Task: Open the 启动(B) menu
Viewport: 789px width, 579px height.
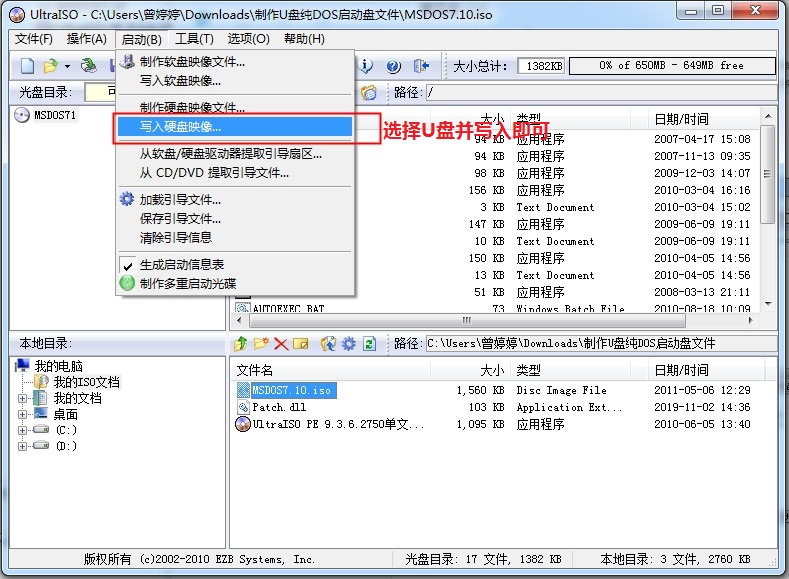Action: pos(141,39)
